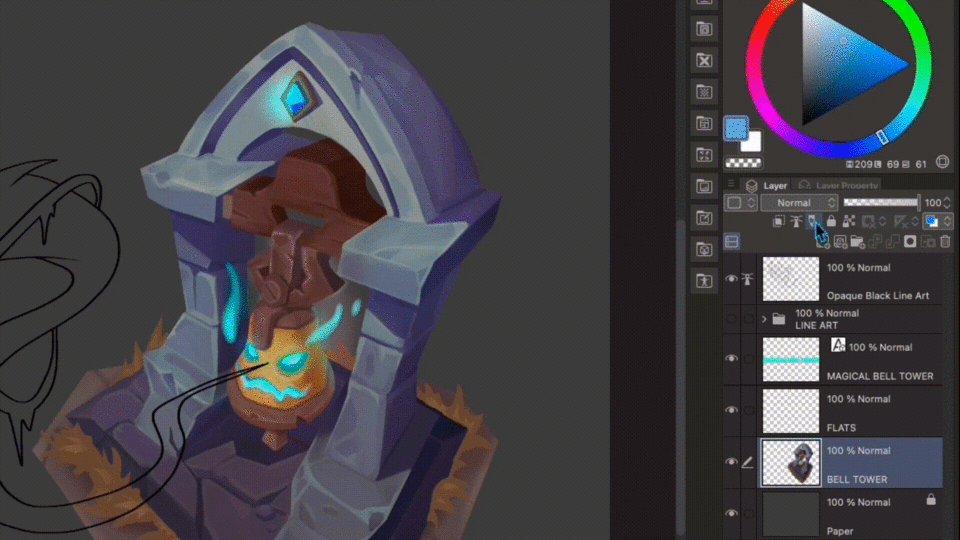
Task: Enable Clip to Layer Below icon
Action: pos(779,221)
